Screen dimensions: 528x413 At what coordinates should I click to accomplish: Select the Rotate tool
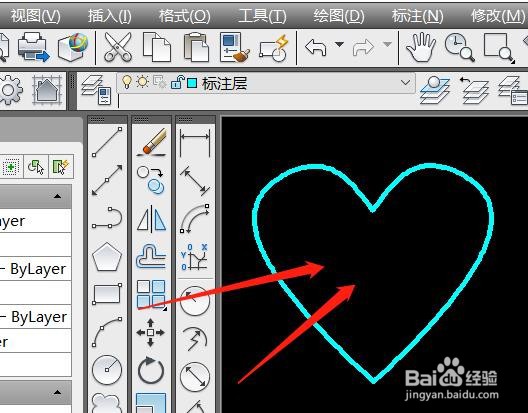tap(151, 370)
